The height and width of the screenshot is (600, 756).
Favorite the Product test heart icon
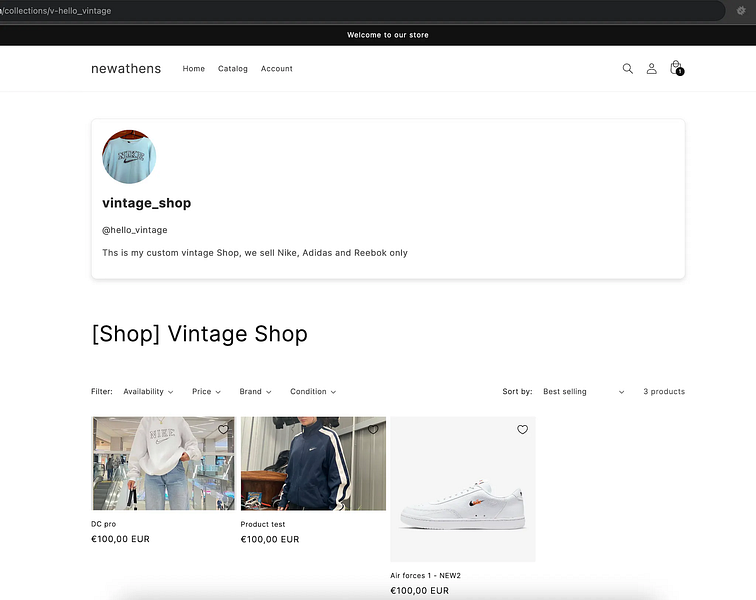373,429
